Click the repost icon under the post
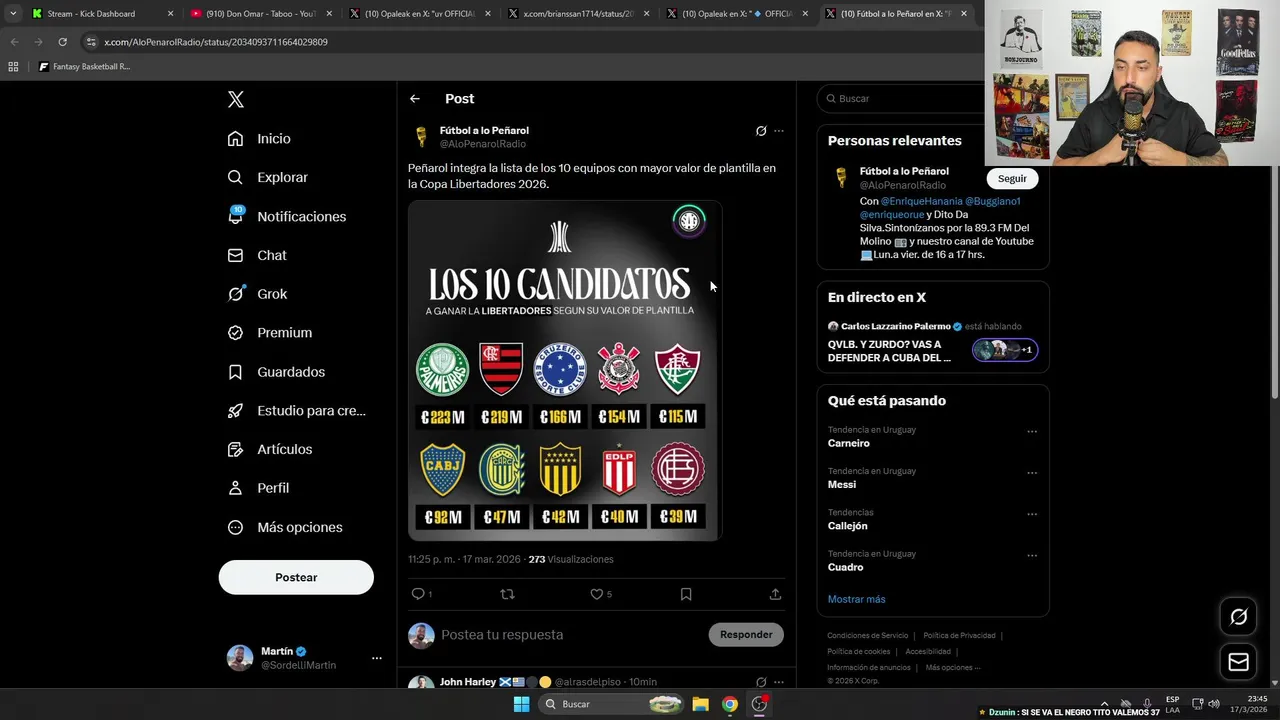The image size is (1280, 720). [x=507, y=594]
